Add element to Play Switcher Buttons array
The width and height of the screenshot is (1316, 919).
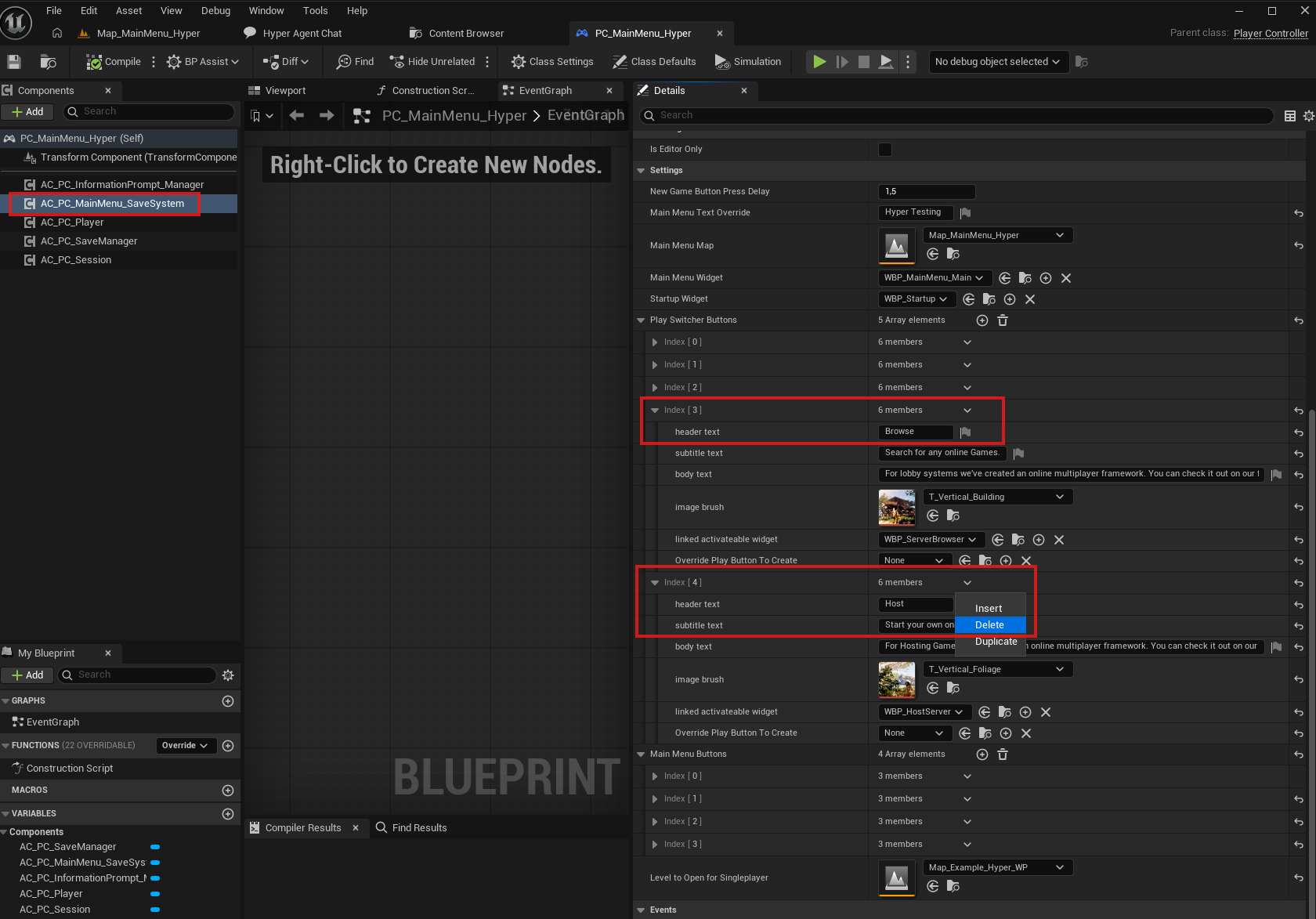tap(982, 320)
